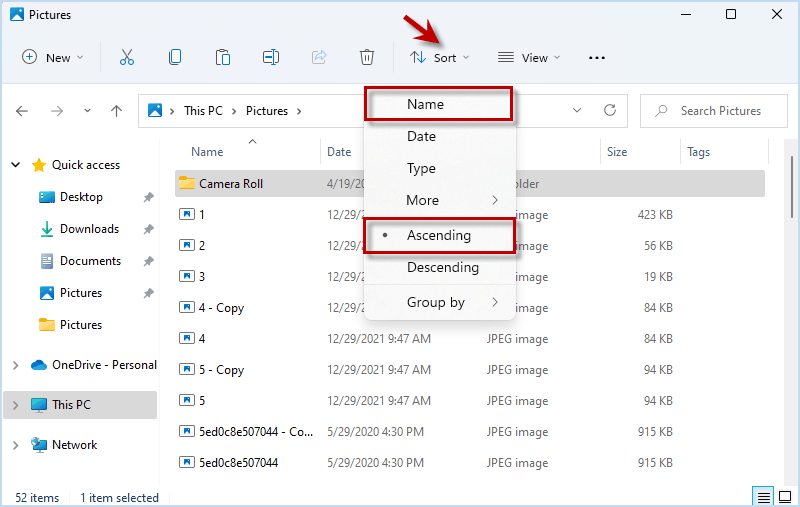Open the View dropdown in toolbar
Image resolution: width=800 pixels, height=507 pixels.
(x=529, y=58)
